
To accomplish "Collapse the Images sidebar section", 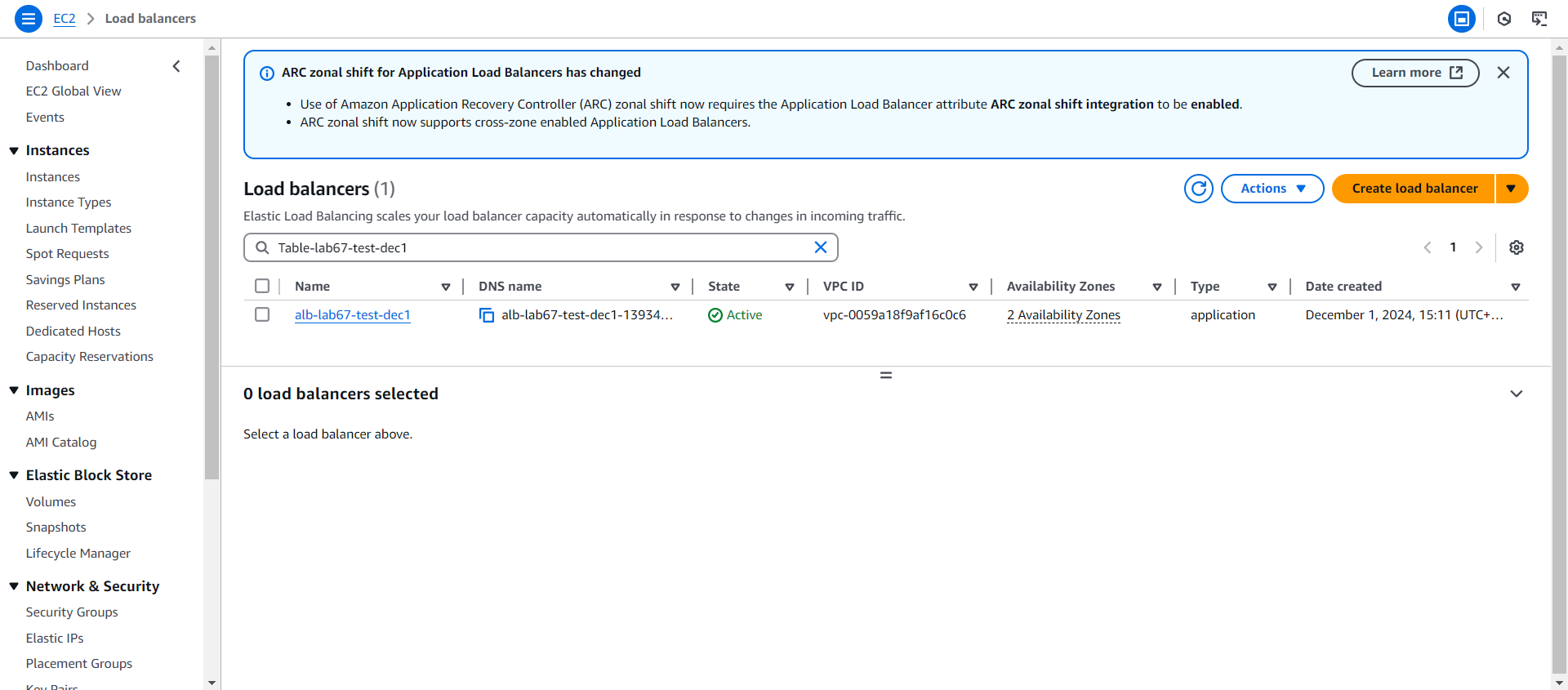I will point(14,390).
